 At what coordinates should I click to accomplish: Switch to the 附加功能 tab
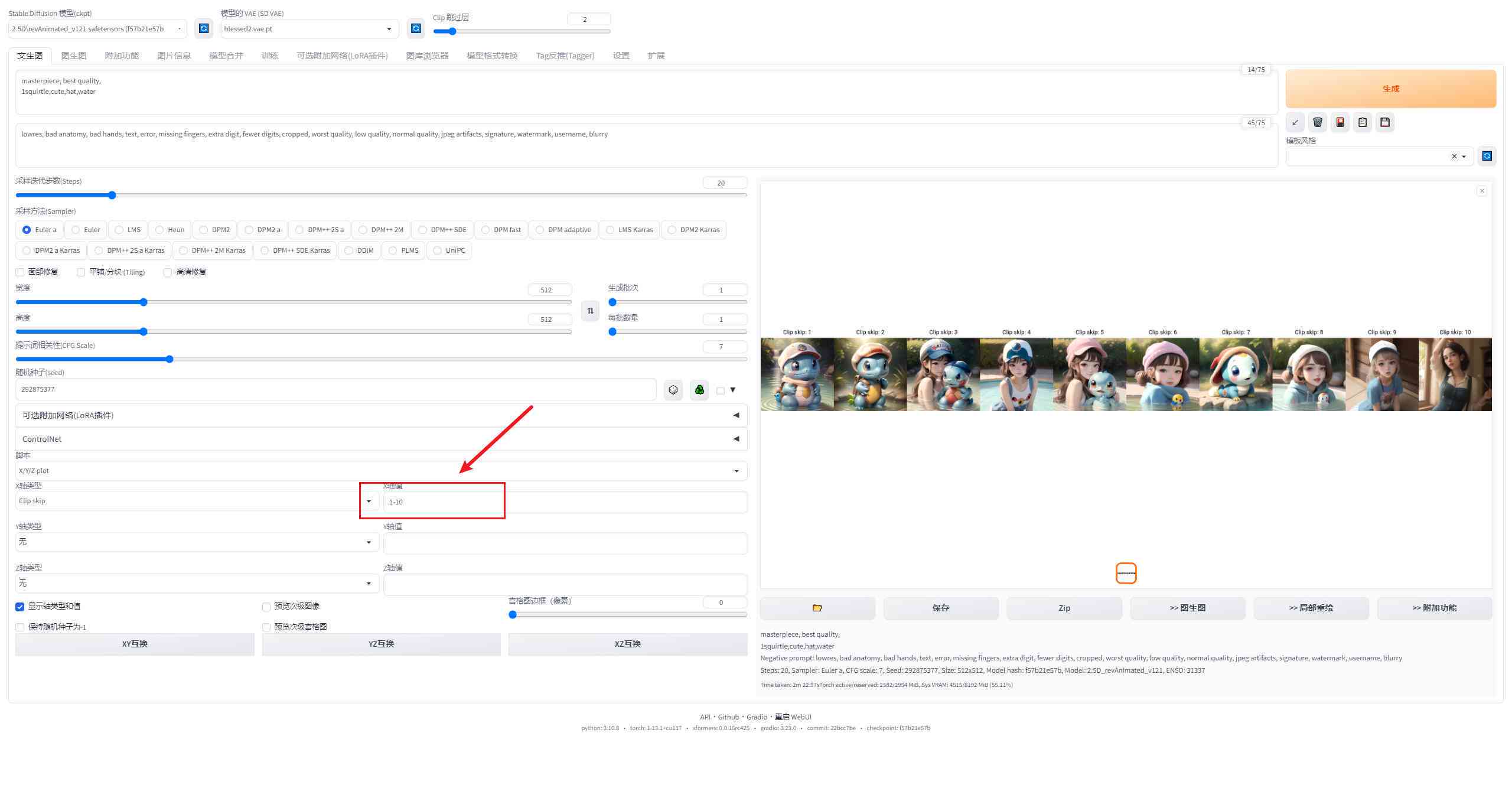pos(122,56)
